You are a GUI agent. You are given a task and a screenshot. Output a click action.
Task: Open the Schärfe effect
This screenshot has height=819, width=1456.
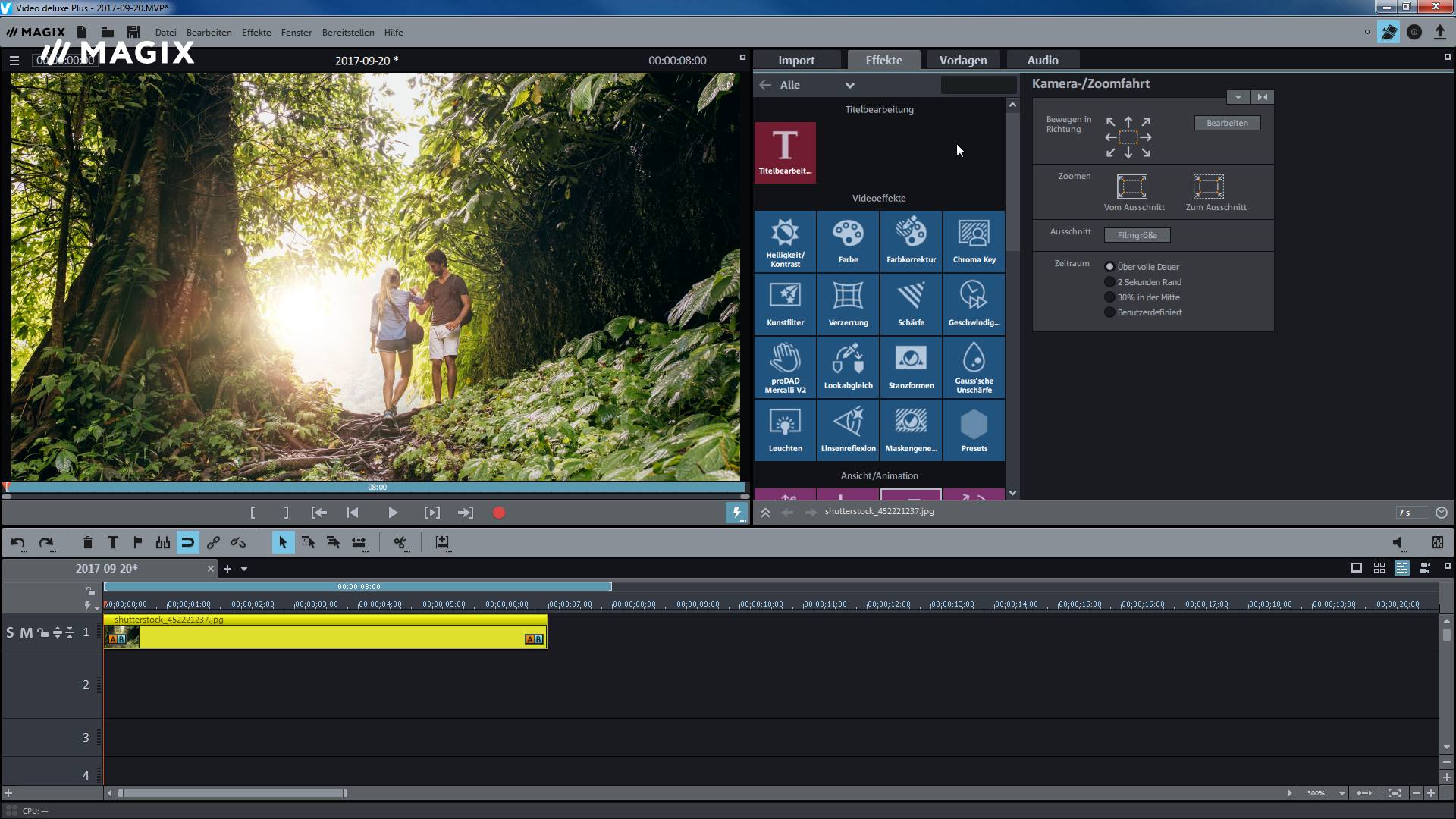pyautogui.click(x=911, y=304)
